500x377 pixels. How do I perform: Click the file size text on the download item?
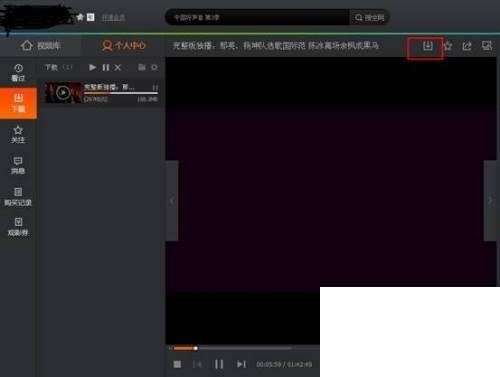click(x=147, y=99)
